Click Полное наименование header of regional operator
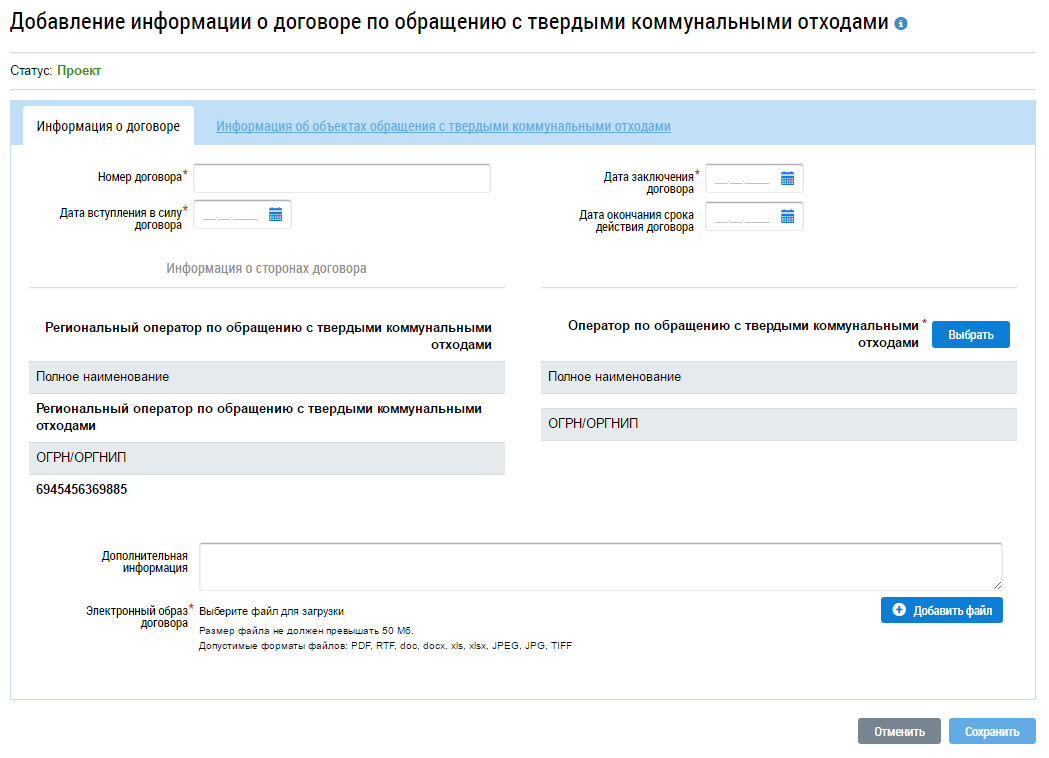Screen dimensions: 1049x758 (103, 377)
